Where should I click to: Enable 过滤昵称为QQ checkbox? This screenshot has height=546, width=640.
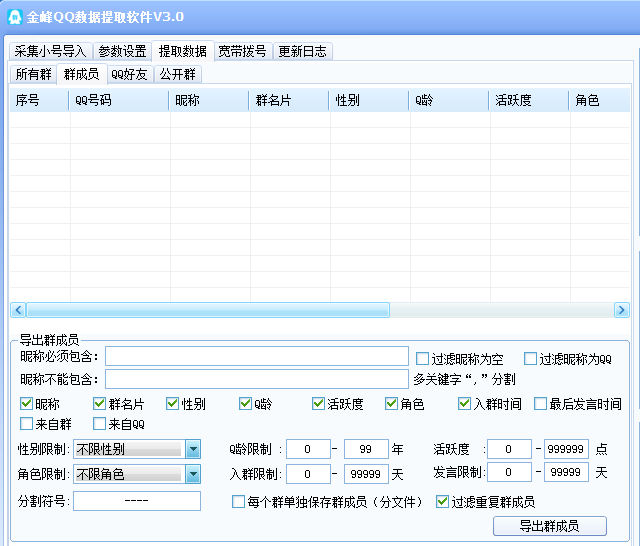click(x=530, y=359)
